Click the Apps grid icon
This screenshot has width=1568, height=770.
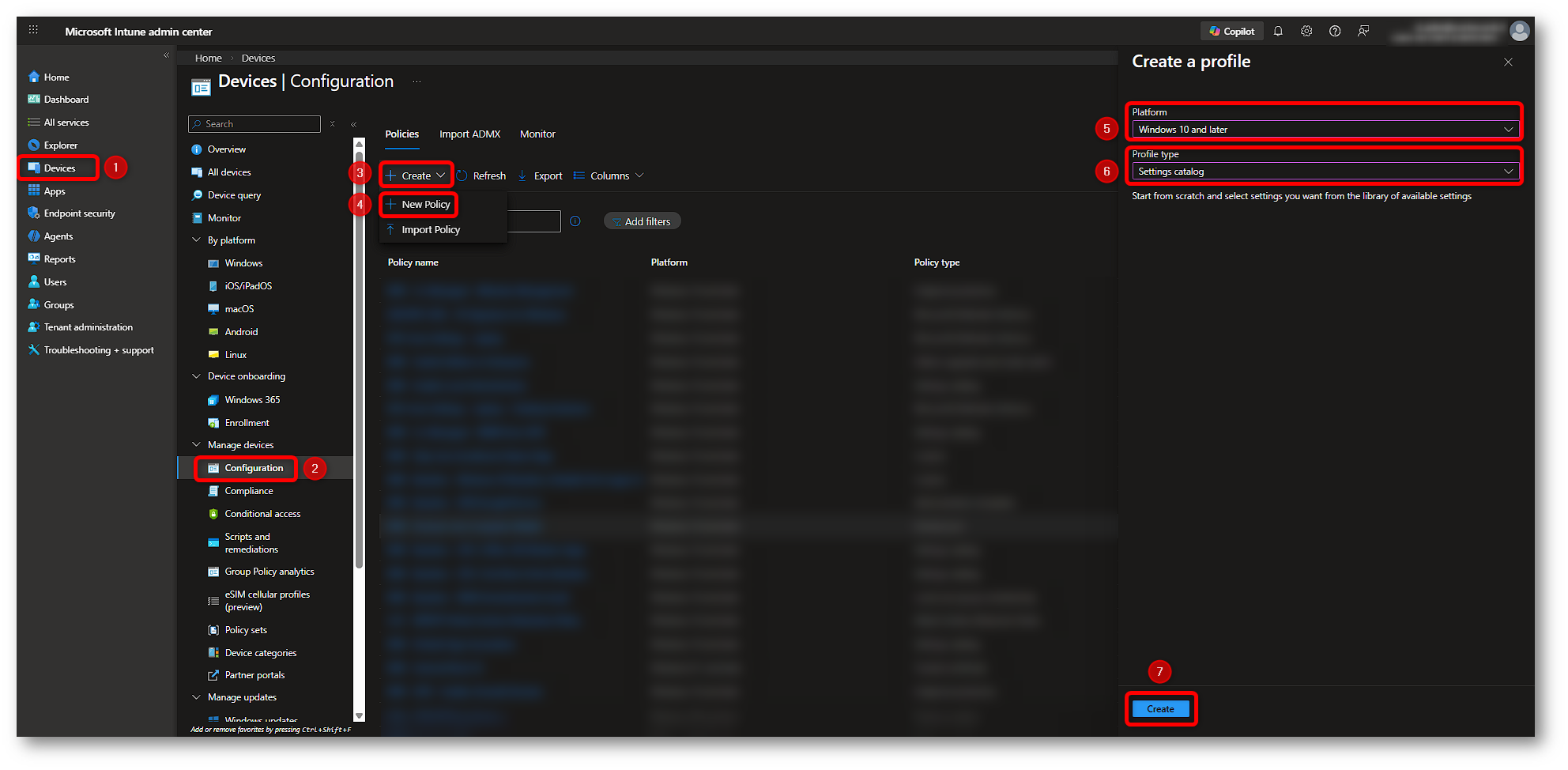coord(34,191)
